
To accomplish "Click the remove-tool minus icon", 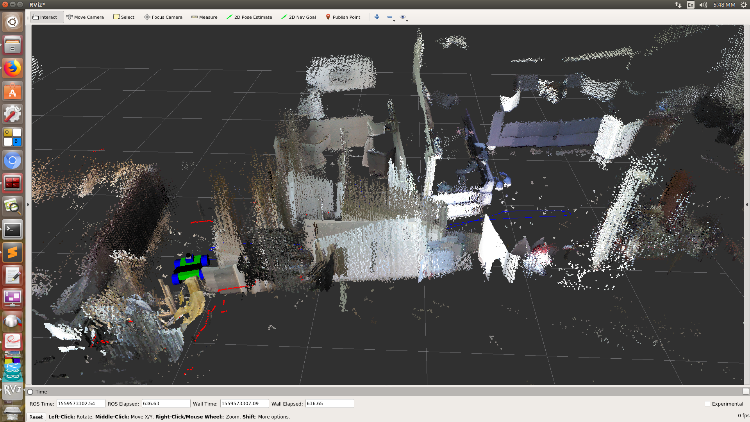I will [x=390, y=17].
